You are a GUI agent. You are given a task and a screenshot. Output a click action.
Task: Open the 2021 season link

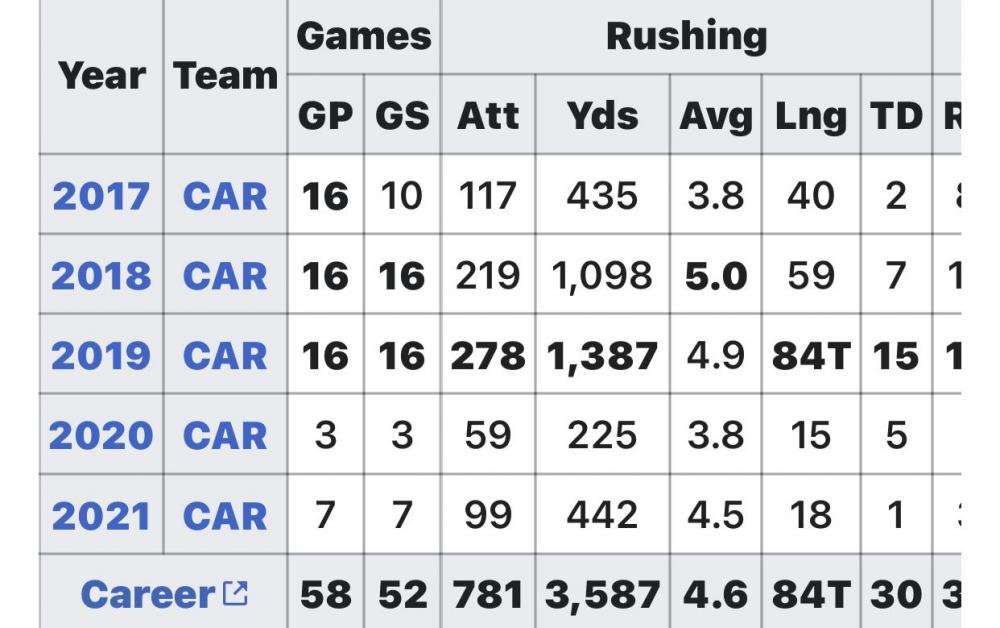tap(100, 516)
